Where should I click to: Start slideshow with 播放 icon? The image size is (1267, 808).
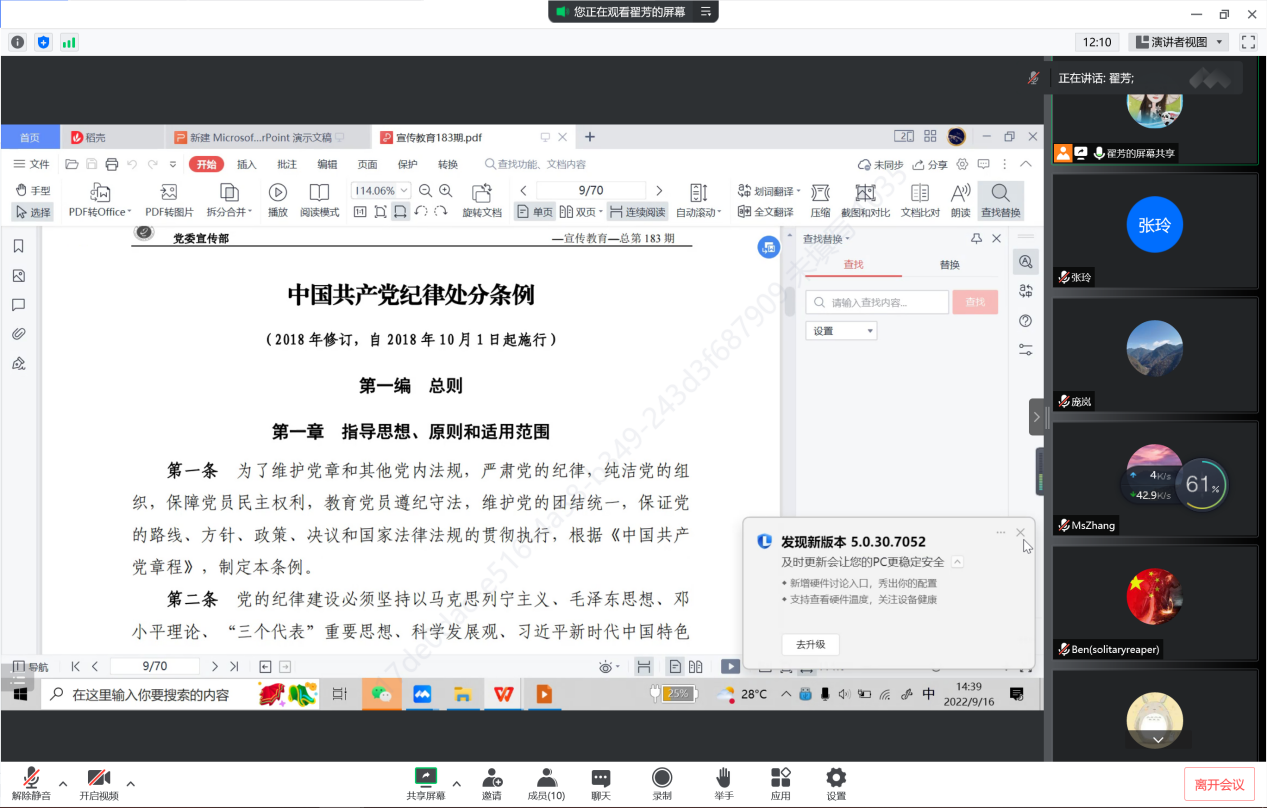tap(278, 192)
